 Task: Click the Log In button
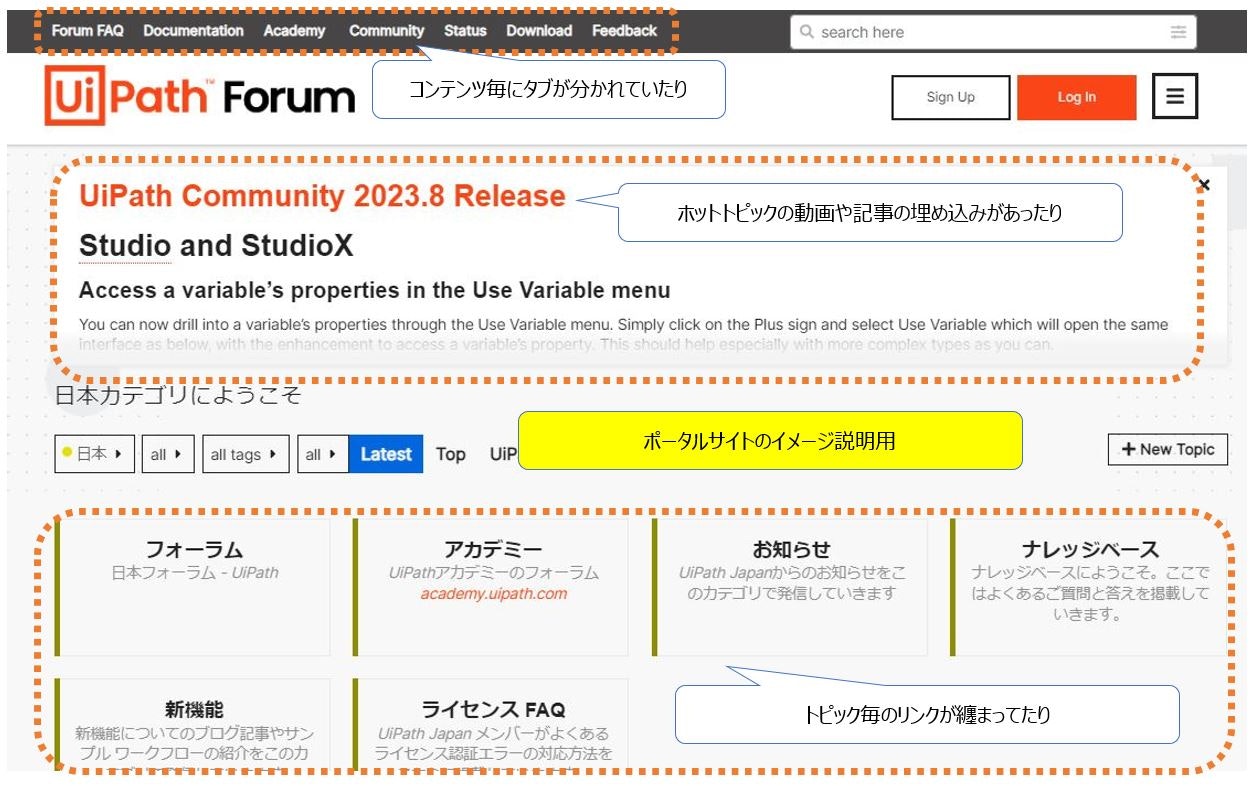pyautogui.click(x=1076, y=97)
